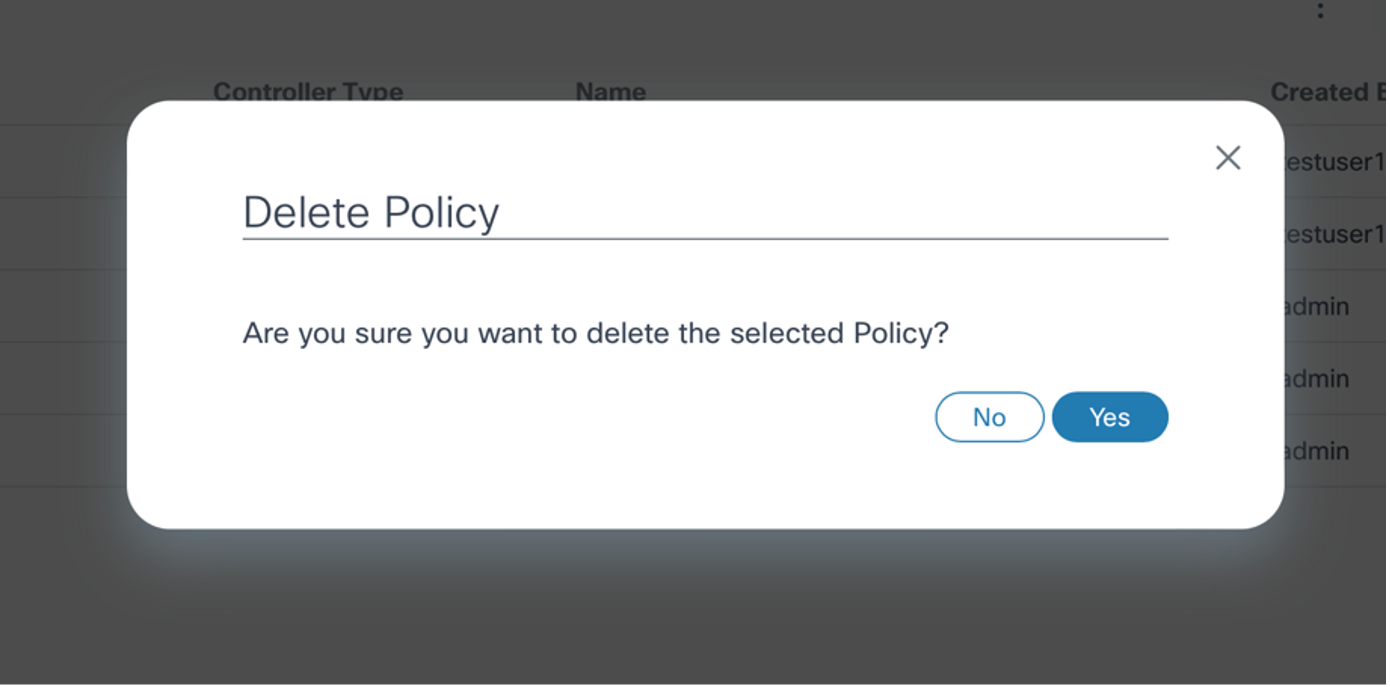This screenshot has height=687, width=1390.
Task: Open the vertical three-dot options menu
Action: click(1320, 11)
